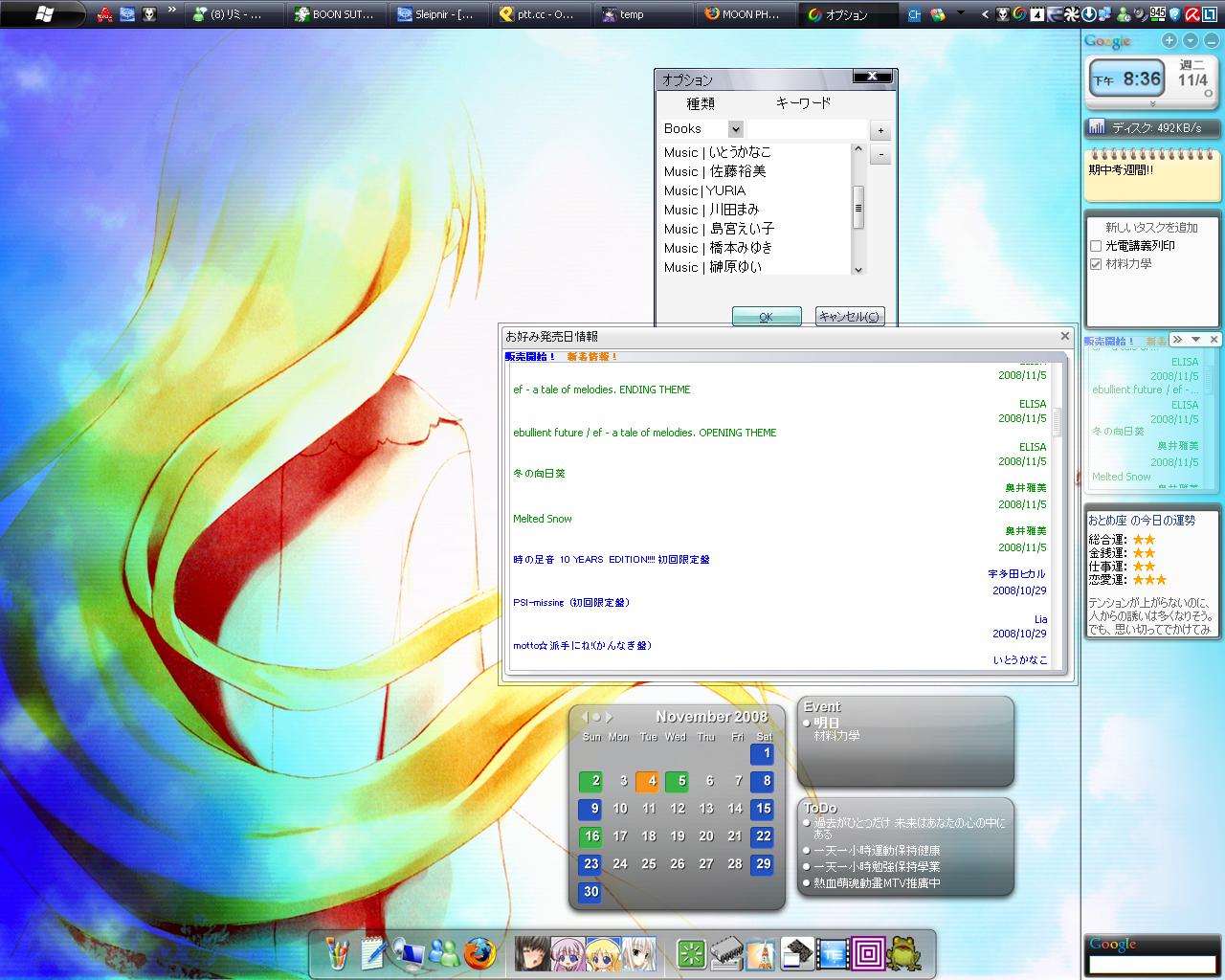Confirm the options dialog with OK

(x=767, y=317)
